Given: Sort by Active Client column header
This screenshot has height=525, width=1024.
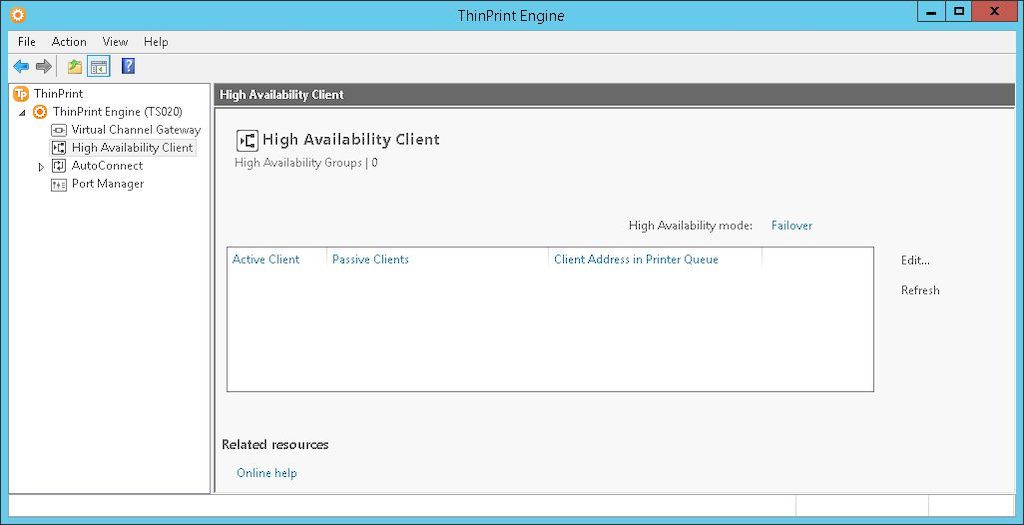Looking at the screenshot, I should [266, 259].
